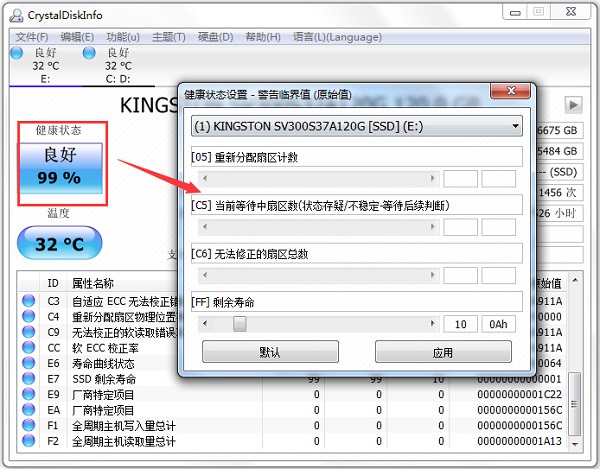The image size is (600, 469).
Task: Click the attribute list scrollbar thumb
Action: 575,404
